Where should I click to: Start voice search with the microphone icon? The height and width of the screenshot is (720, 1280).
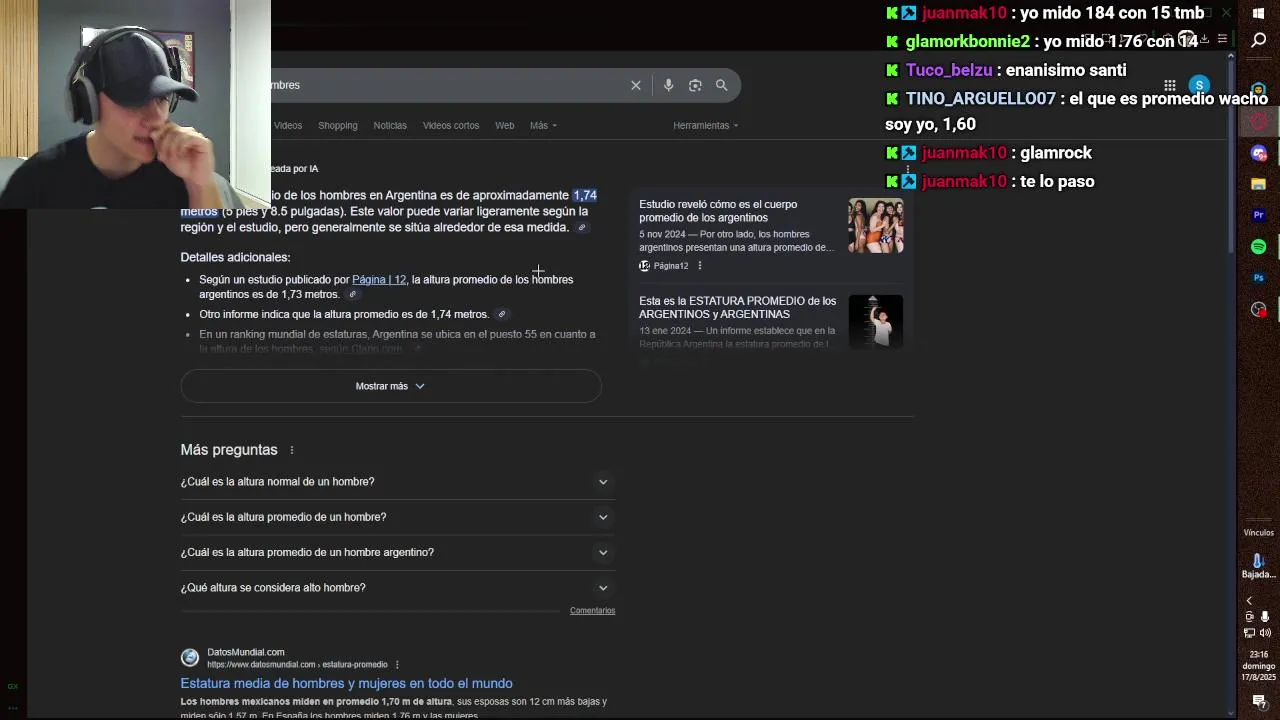coord(668,85)
